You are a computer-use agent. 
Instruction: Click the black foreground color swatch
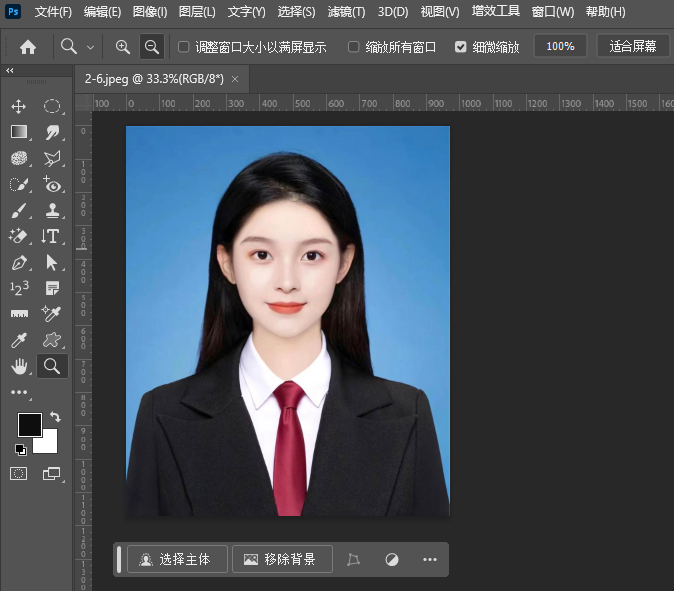click(29, 424)
